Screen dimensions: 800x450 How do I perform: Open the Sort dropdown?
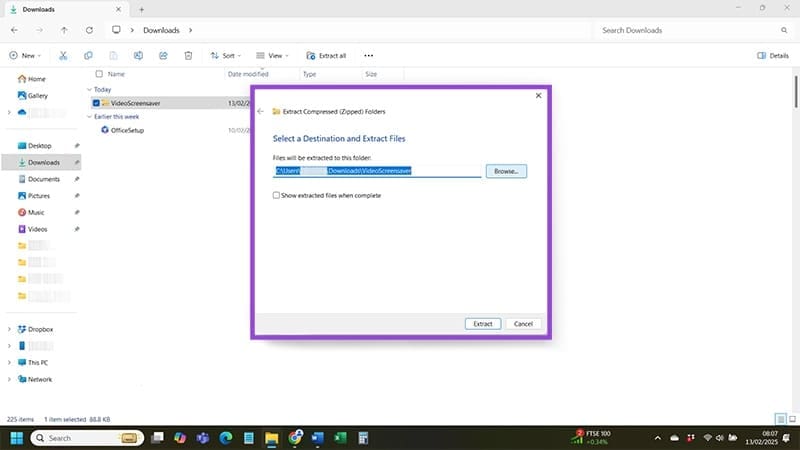[x=224, y=56]
